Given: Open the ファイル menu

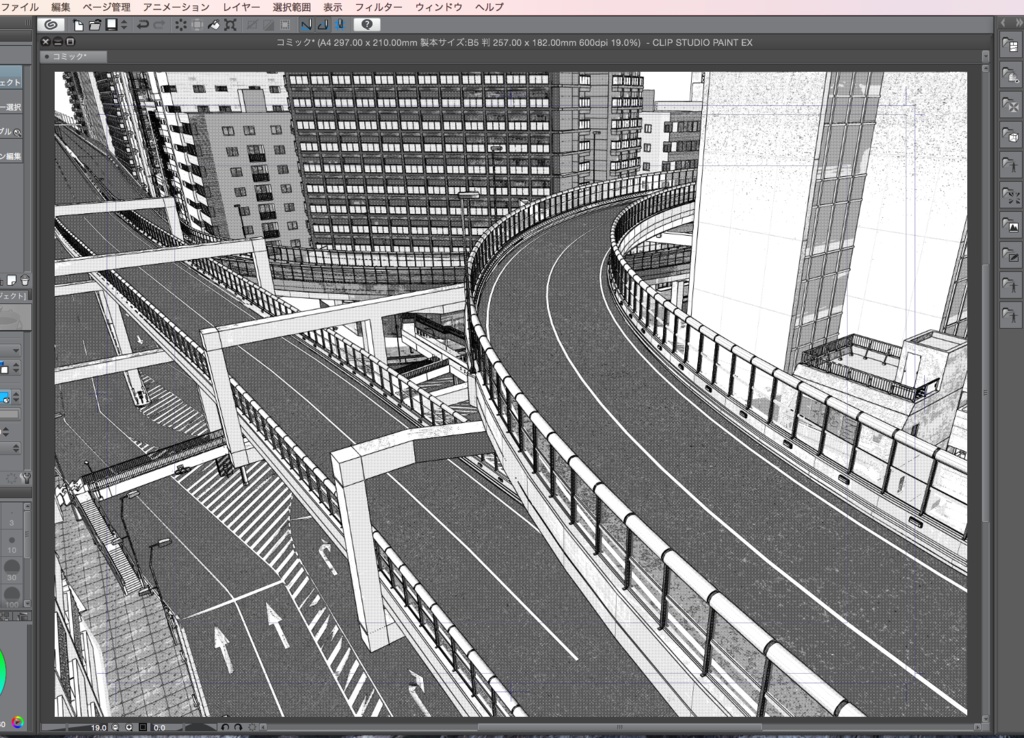Looking at the screenshot, I should coord(20,7).
